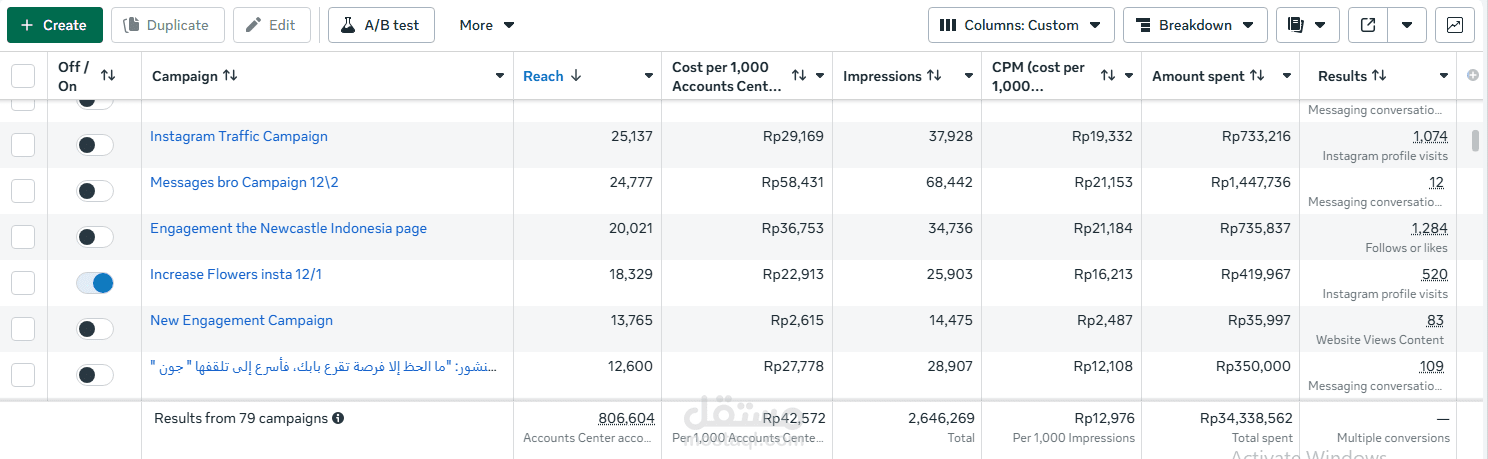1488x459 pixels.
Task: Start an A/B test
Action: click(x=381, y=25)
